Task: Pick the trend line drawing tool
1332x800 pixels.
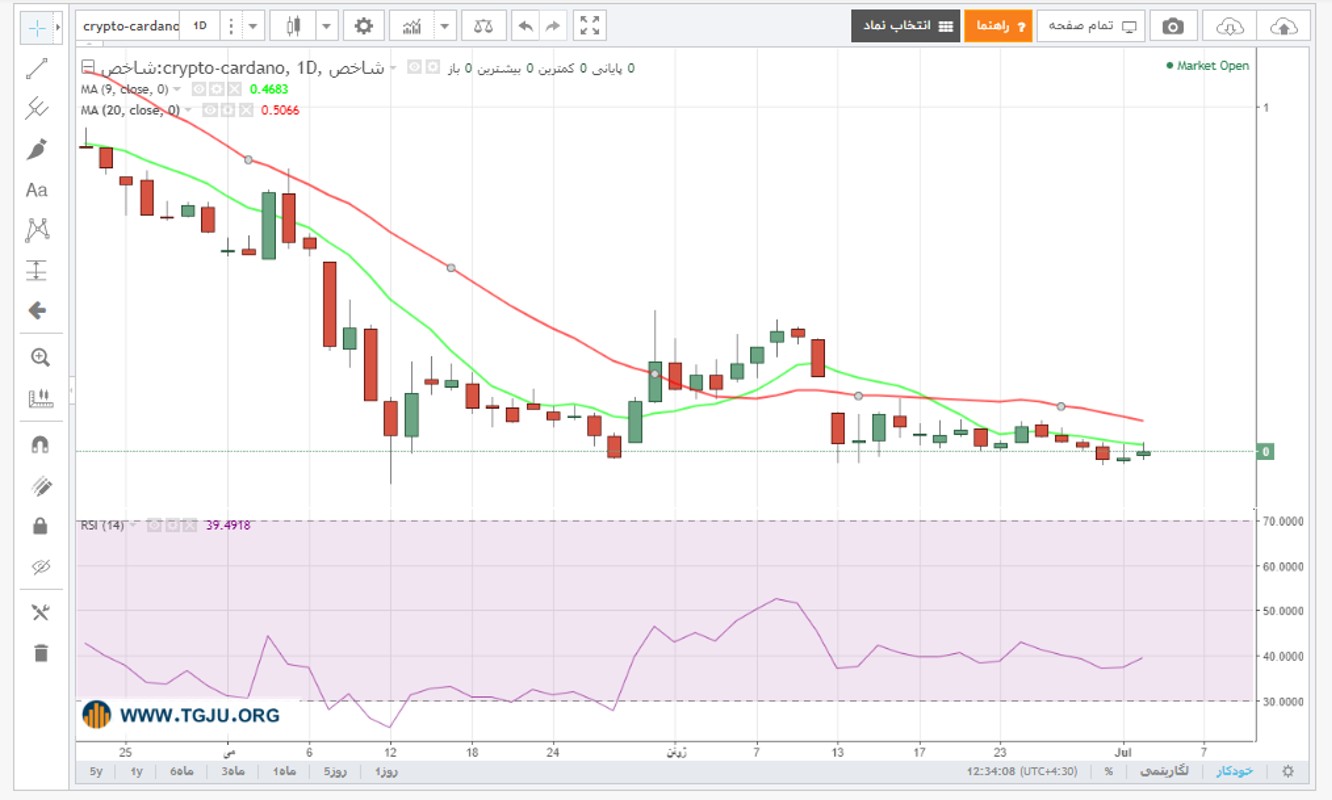Action: click(x=37, y=69)
